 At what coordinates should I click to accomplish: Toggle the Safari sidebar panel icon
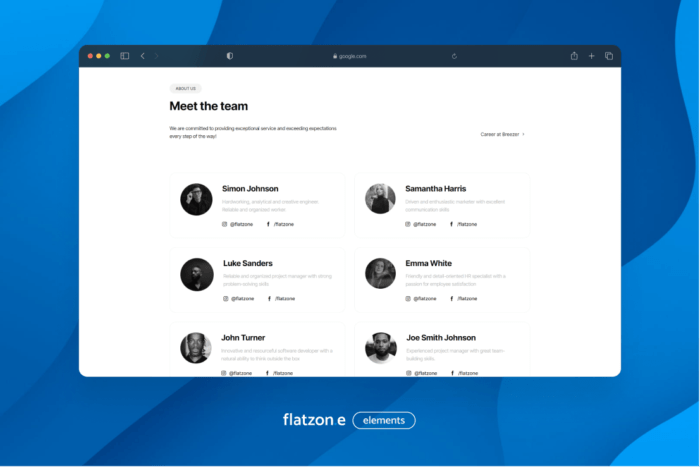[125, 56]
